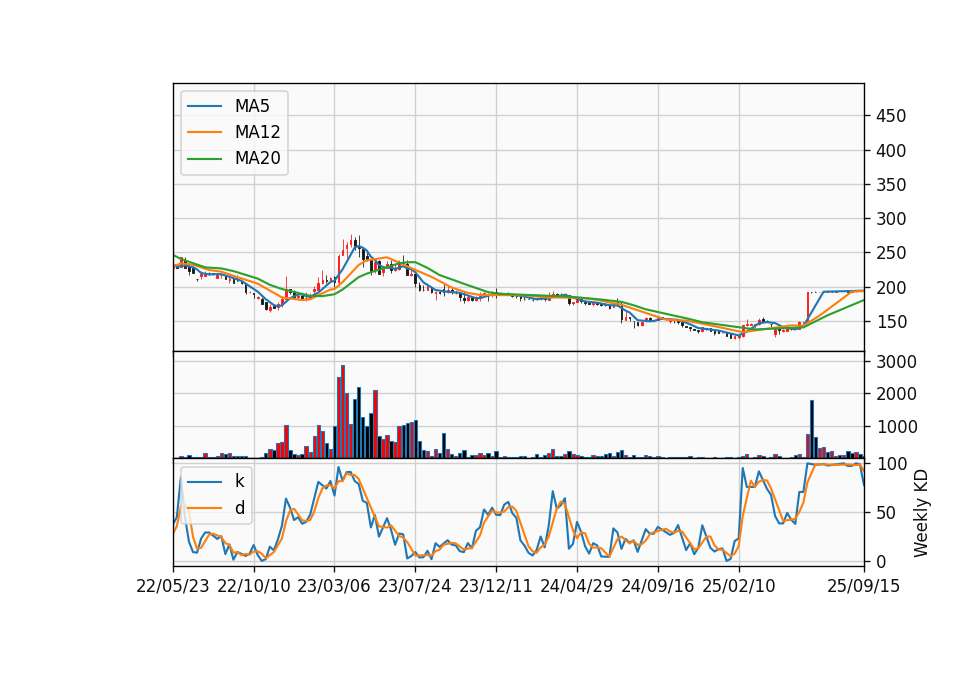The width and height of the screenshot is (960, 690).
Task: Click the d legend label
Action: click(x=239, y=508)
